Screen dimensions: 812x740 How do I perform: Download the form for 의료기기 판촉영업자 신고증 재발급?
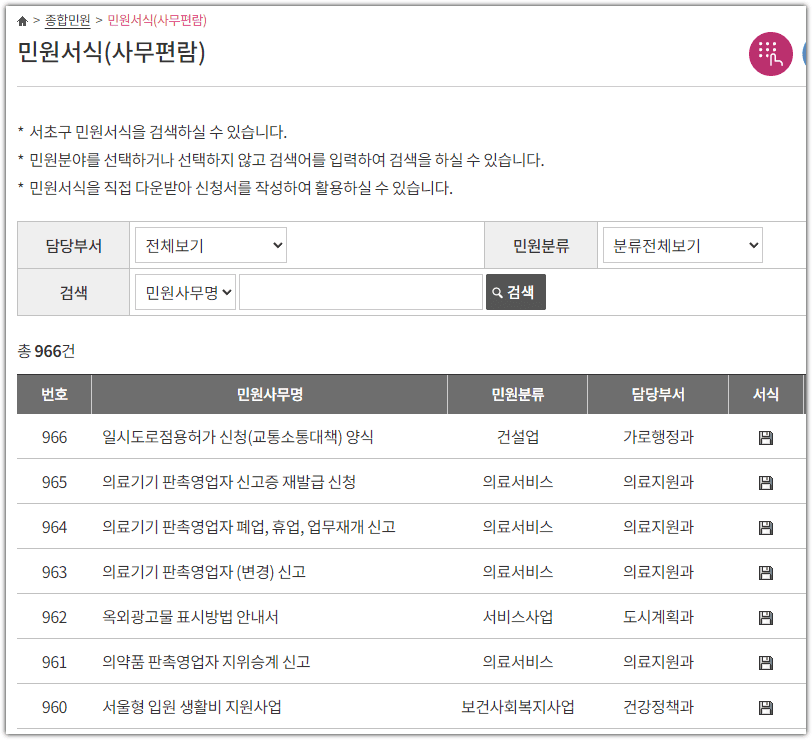(765, 482)
